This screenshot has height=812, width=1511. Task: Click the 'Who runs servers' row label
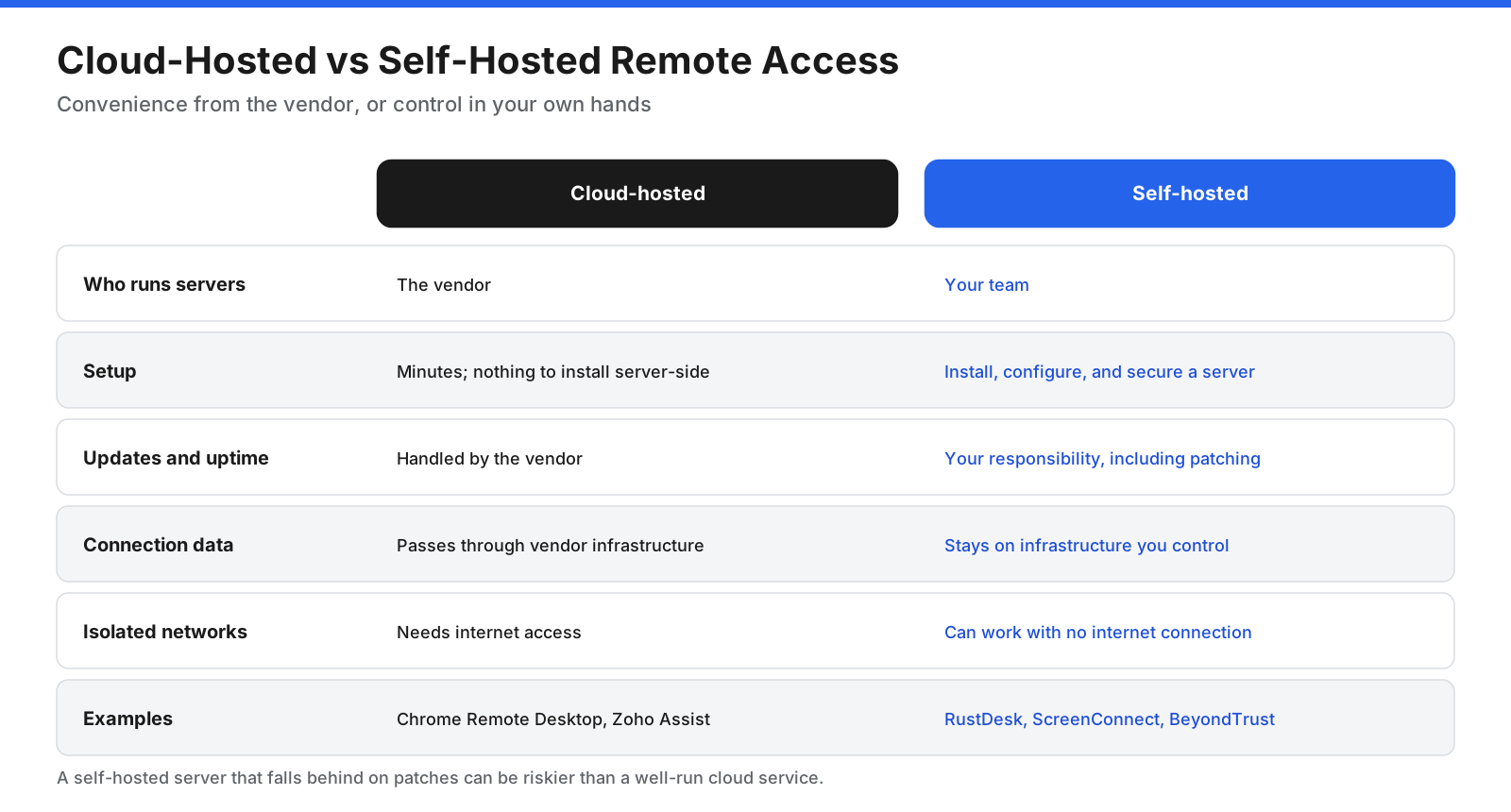[x=164, y=284]
